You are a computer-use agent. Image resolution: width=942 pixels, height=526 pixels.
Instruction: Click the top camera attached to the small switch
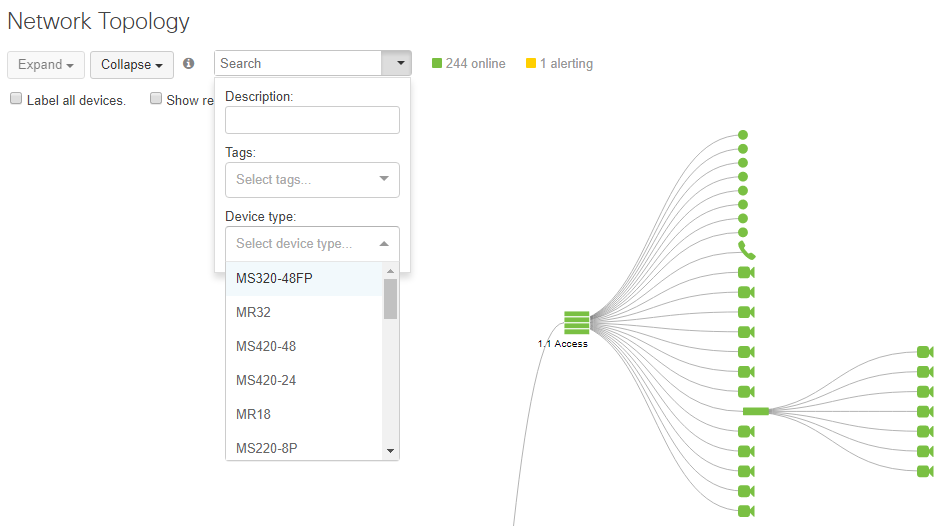[x=925, y=352]
